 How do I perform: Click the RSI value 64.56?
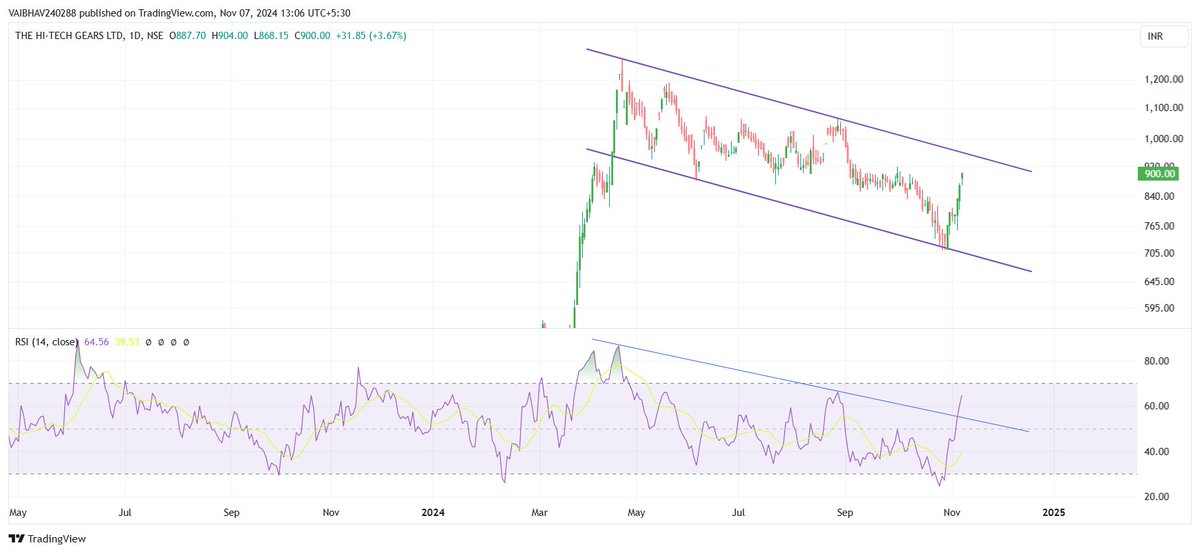[x=99, y=342]
